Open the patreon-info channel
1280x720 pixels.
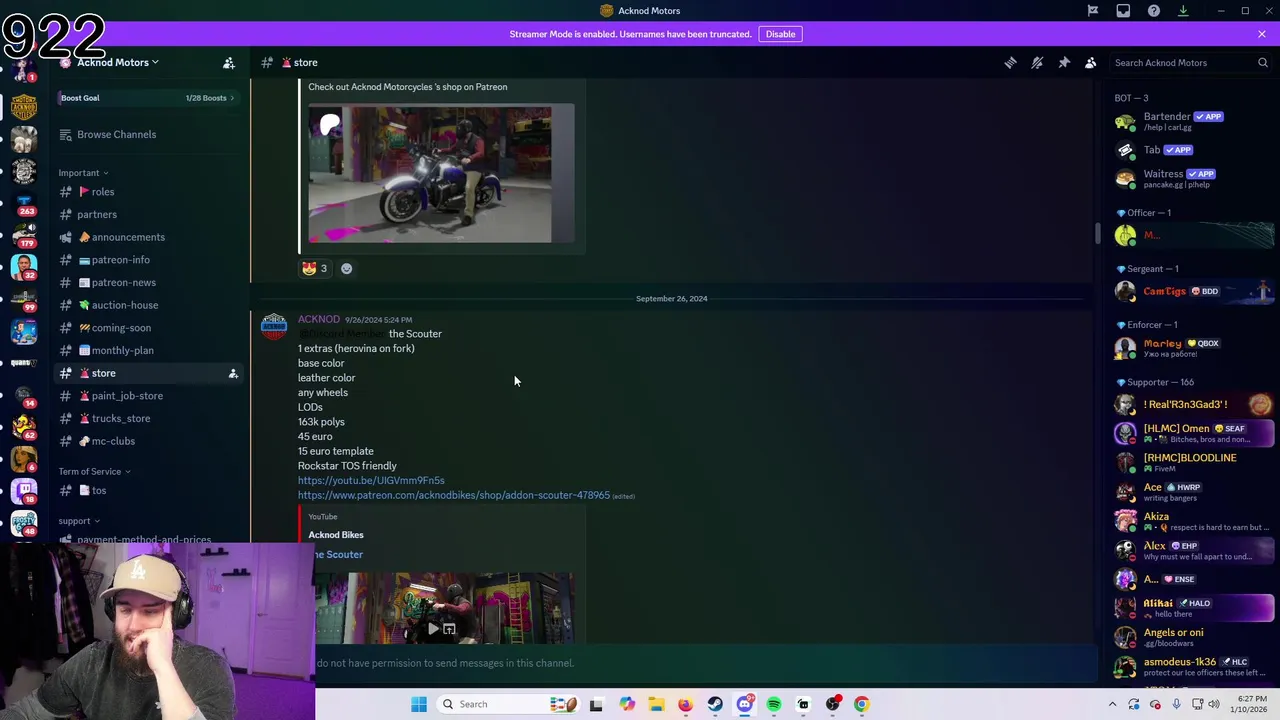147,260
